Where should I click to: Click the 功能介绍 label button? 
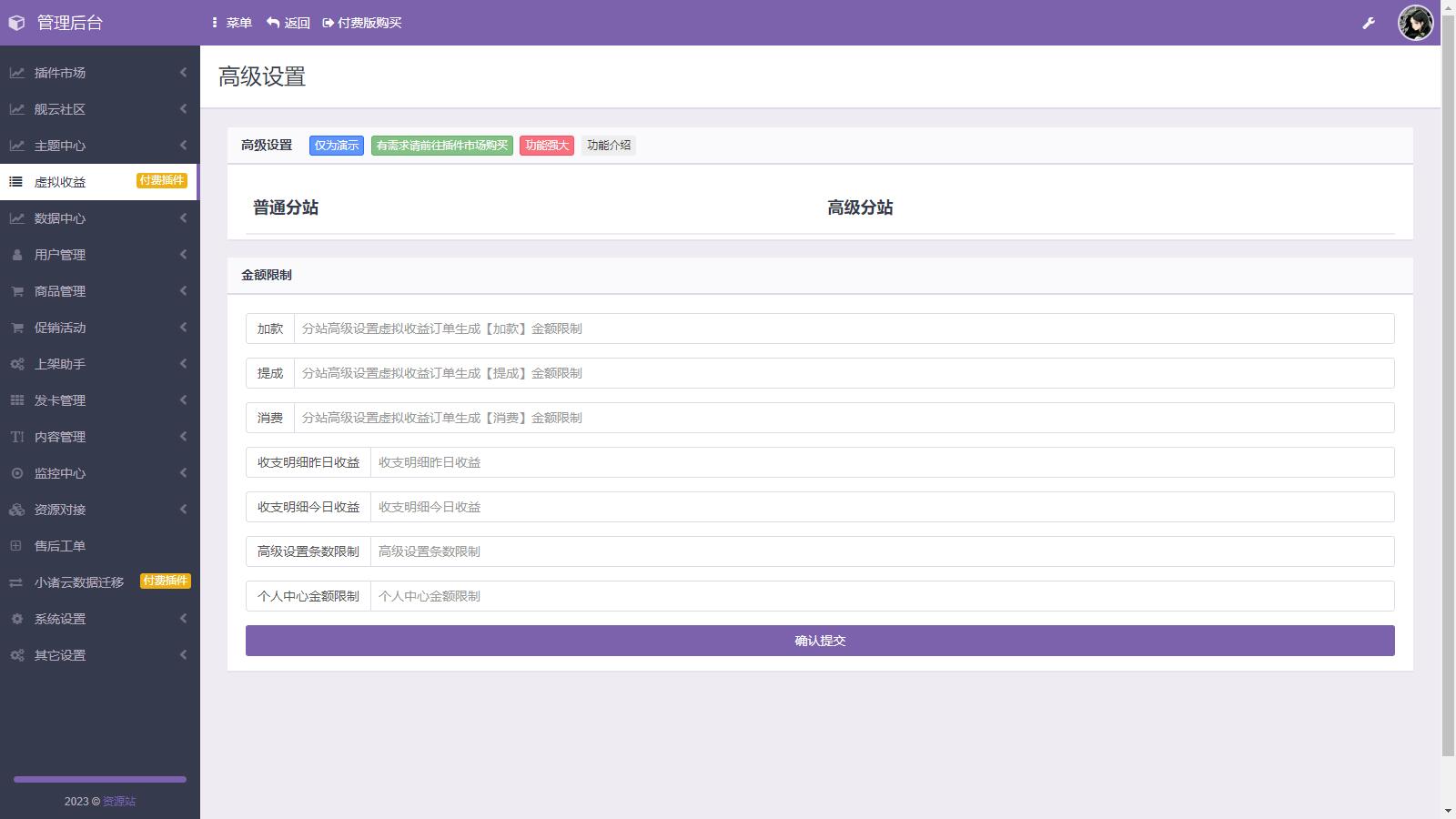(x=608, y=146)
